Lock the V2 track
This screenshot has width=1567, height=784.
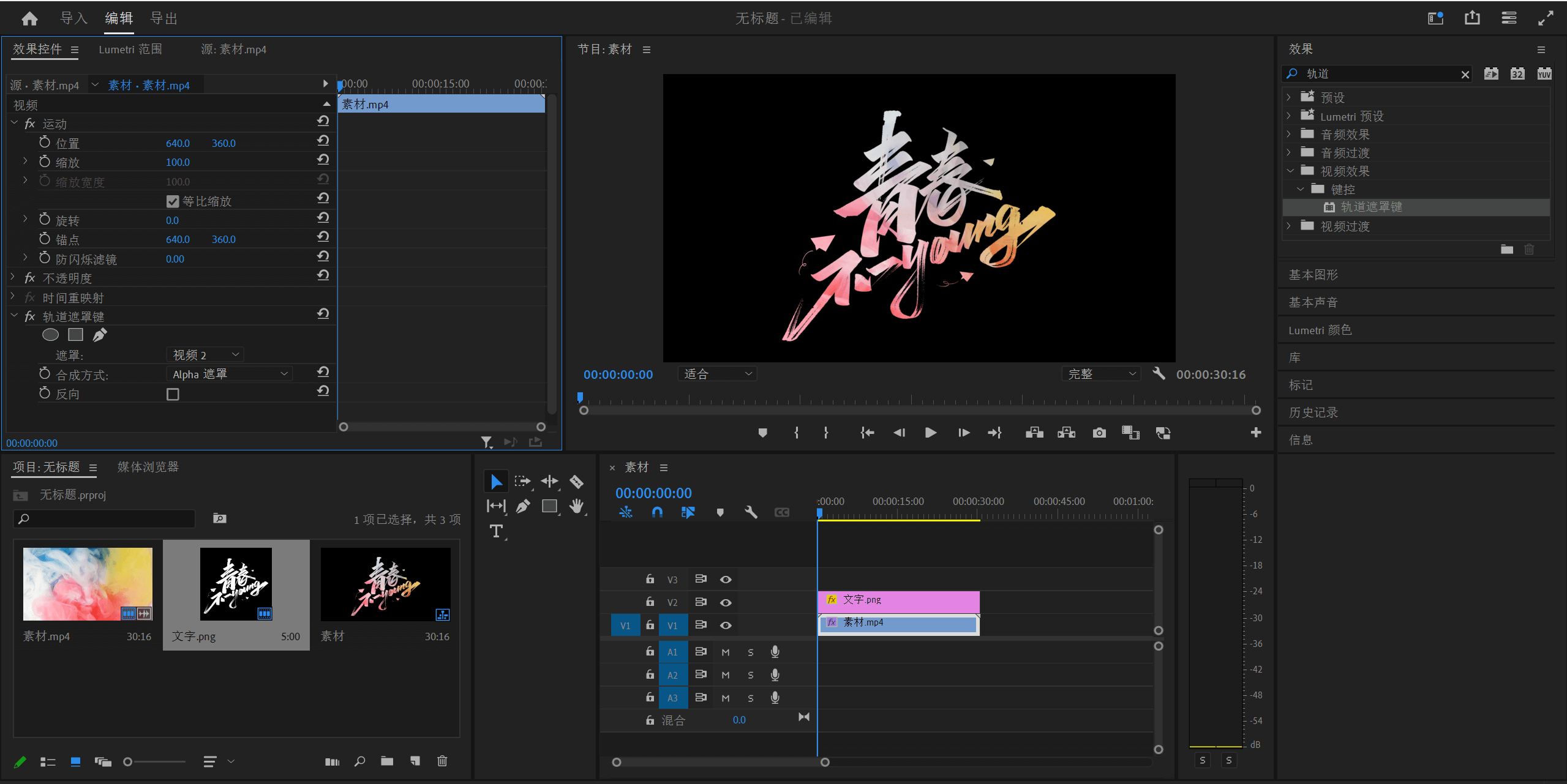650,602
